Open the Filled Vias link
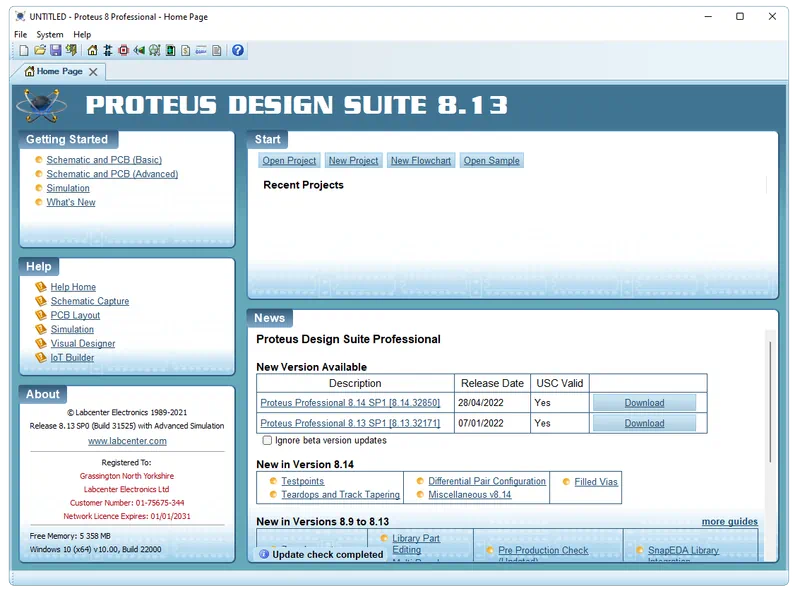The height and width of the screenshot is (591, 800). click(x=596, y=482)
